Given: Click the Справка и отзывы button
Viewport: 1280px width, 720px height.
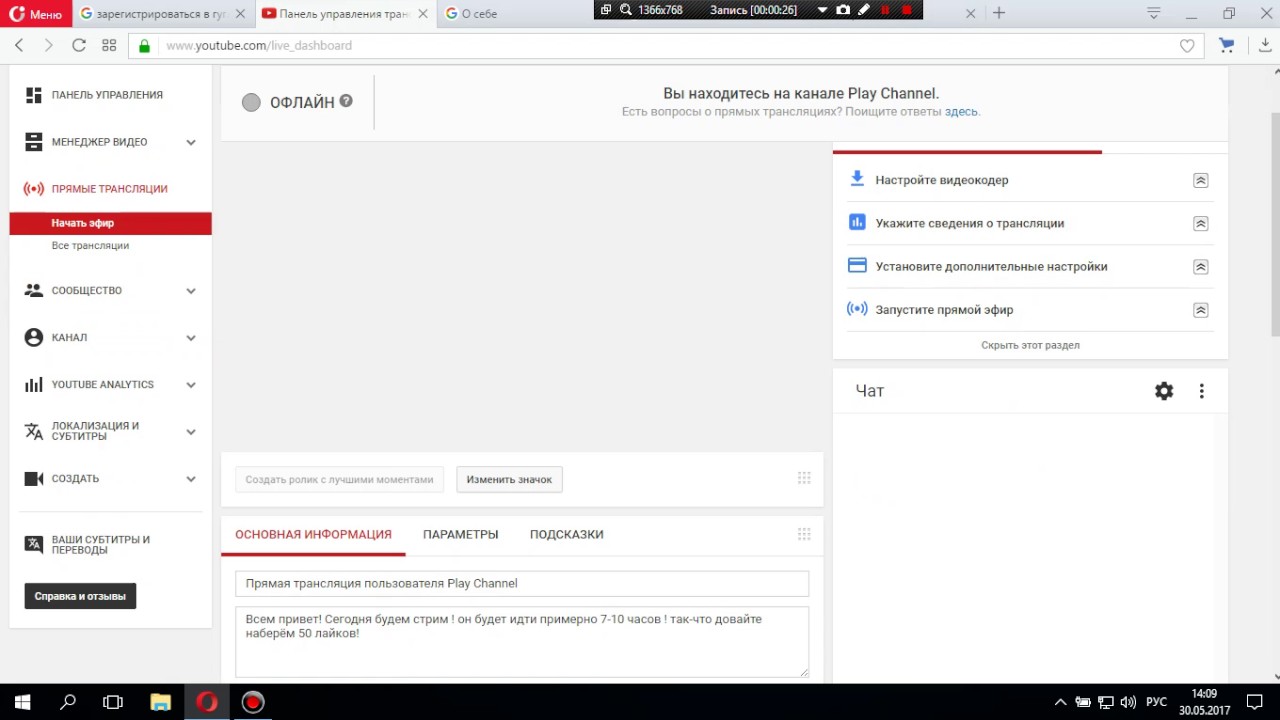Looking at the screenshot, I should tap(80, 596).
